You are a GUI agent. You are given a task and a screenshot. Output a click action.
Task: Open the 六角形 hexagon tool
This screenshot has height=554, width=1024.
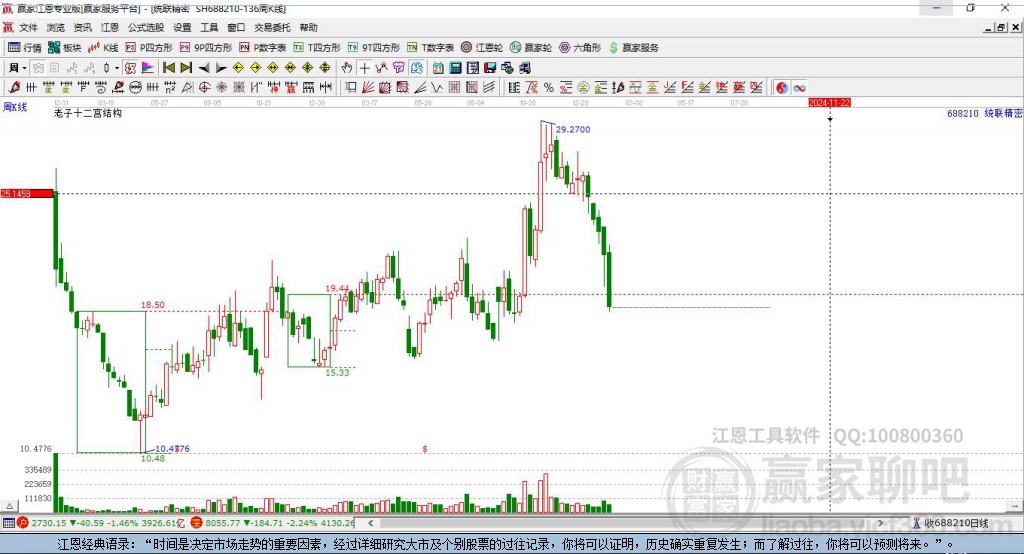click(x=580, y=48)
